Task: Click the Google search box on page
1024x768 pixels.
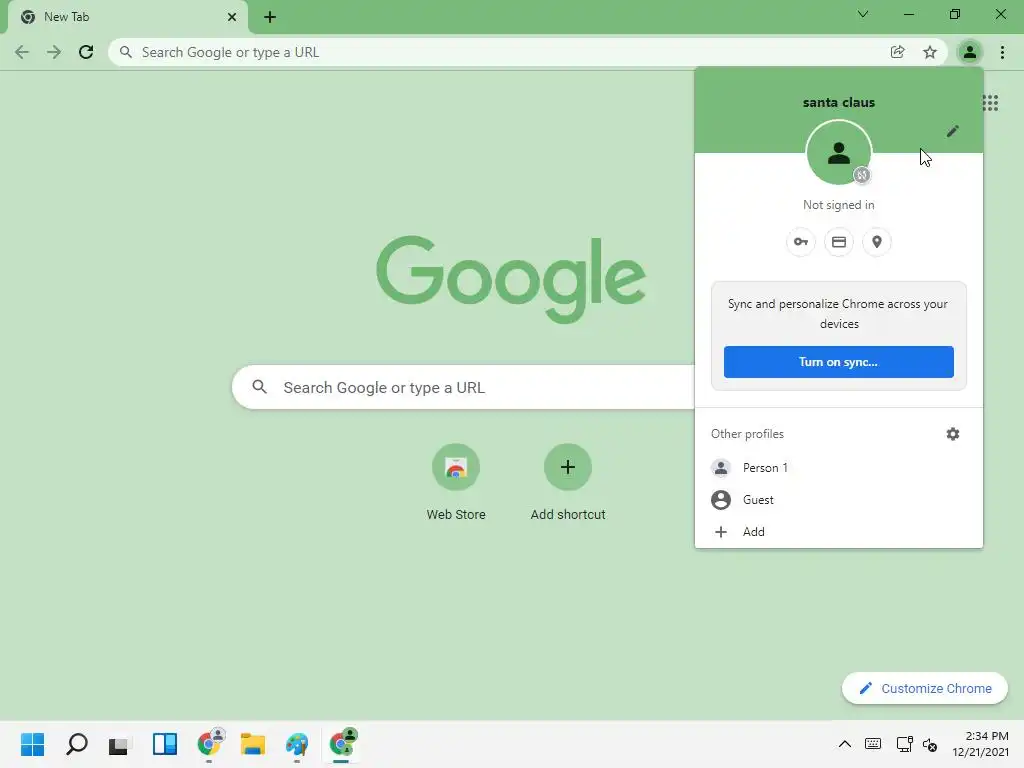Action: point(463,387)
